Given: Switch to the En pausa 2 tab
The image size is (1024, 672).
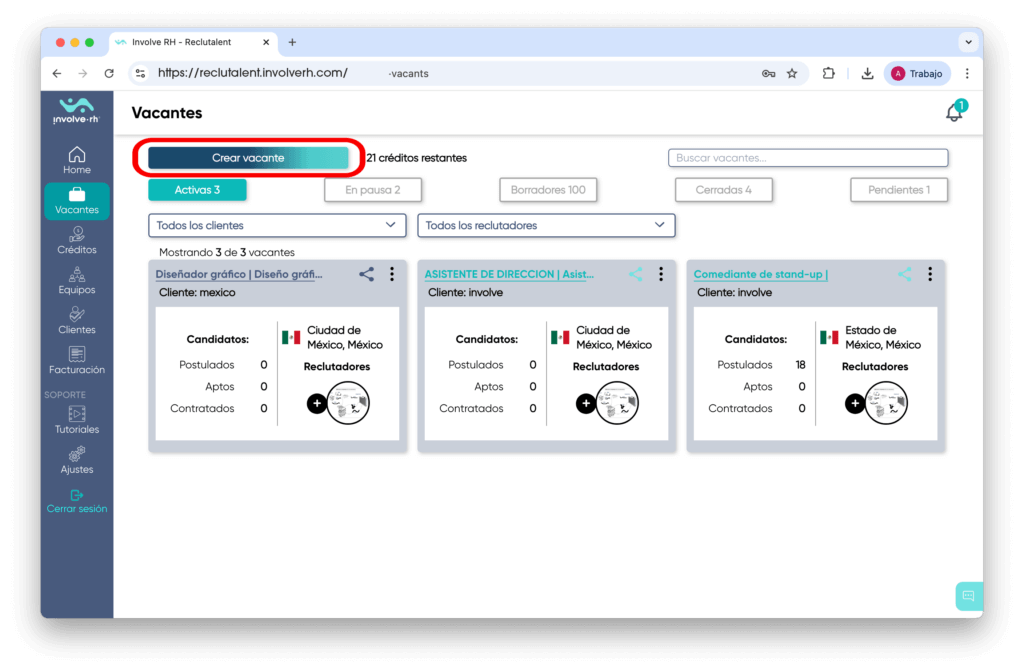Looking at the screenshot, I should pyautogui.click(x=373, y=190).
